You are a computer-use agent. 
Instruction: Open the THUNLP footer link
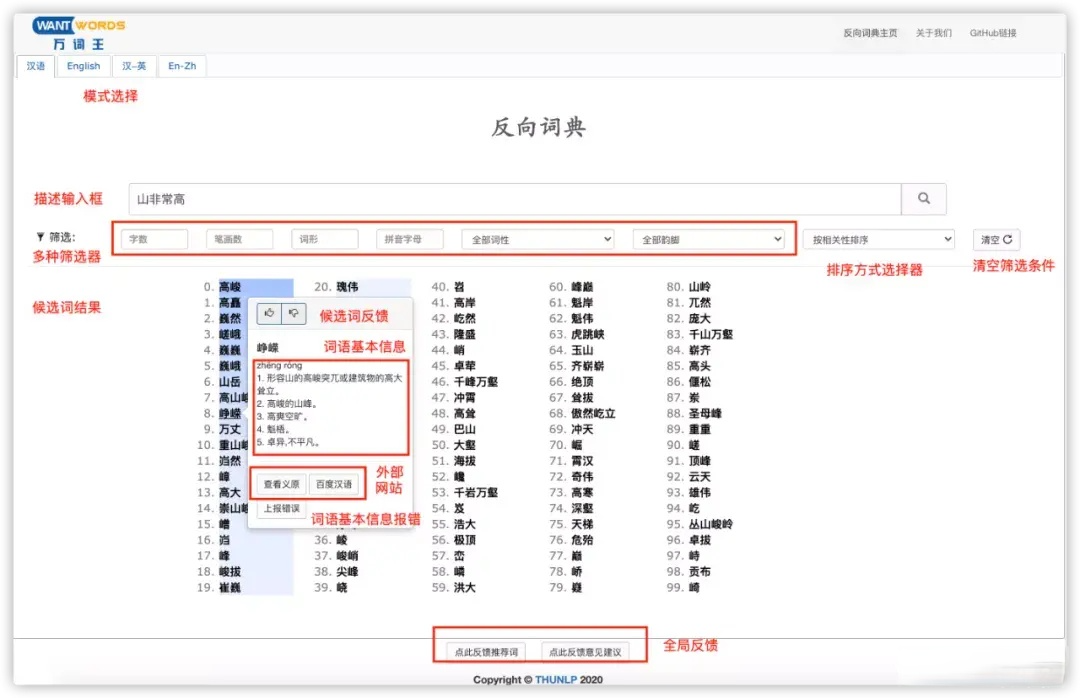point(556,679)
